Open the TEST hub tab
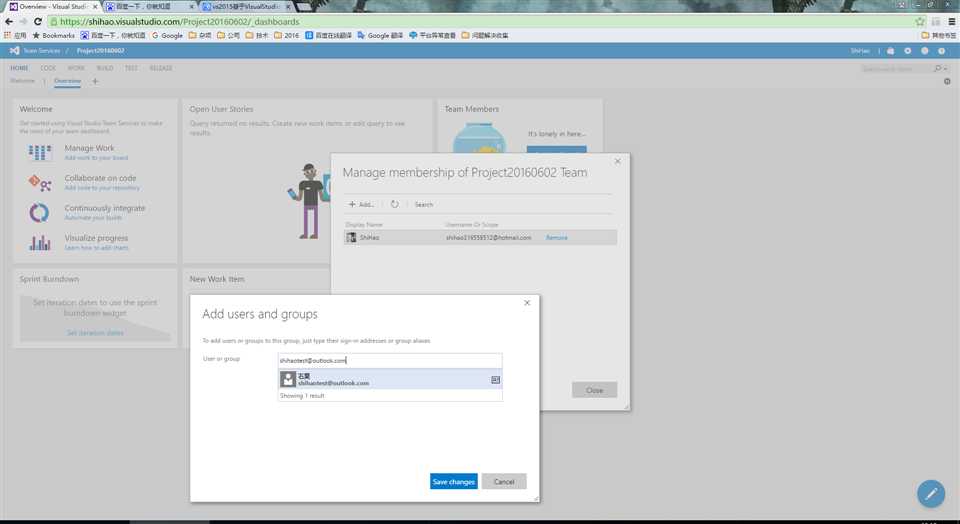Image resolution: width=960 pixels, height=524 pixels. [x=131, y=68]
